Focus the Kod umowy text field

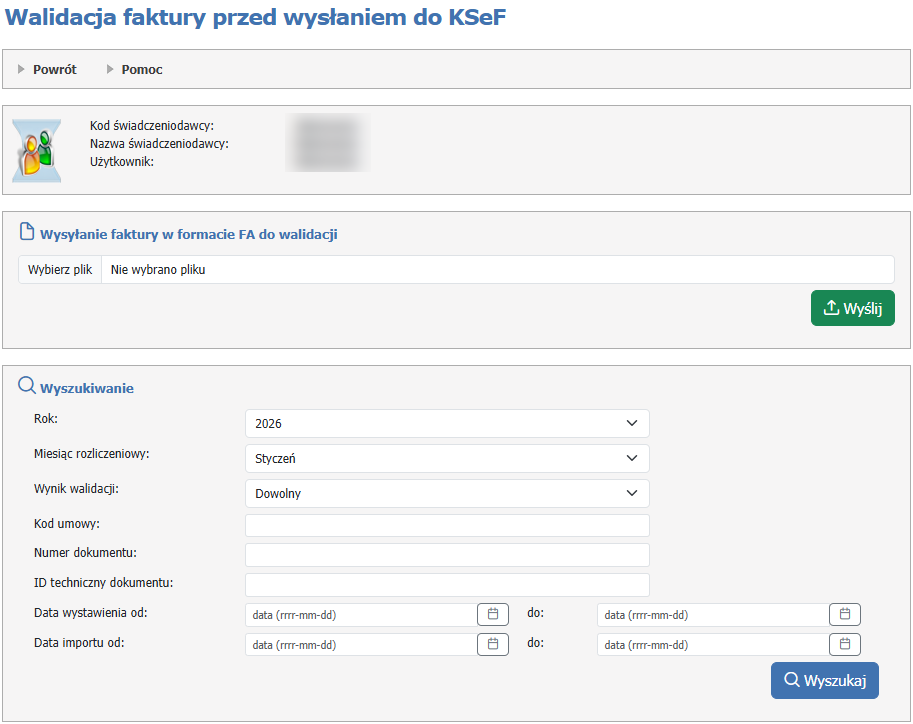[x=447, y=526]
